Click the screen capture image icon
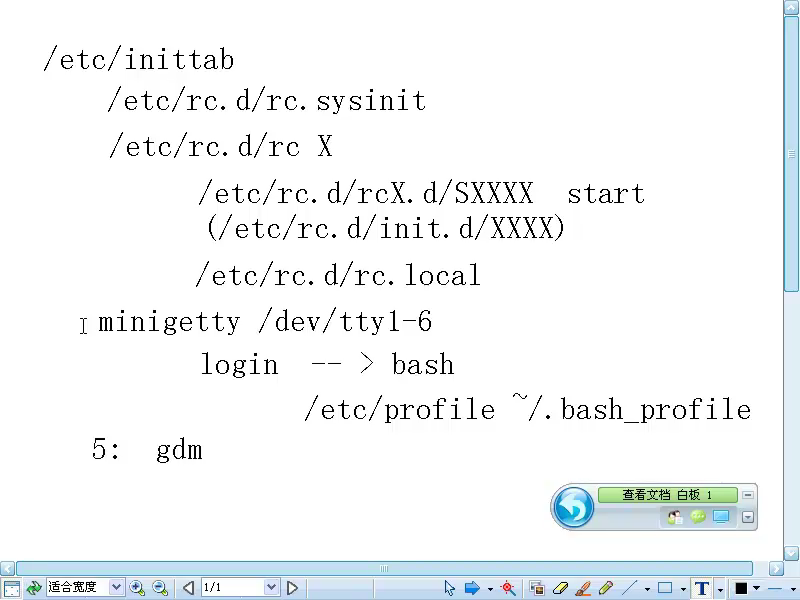This screenshot has width=800, height=600. pyautogui.click(x=536, y=588)
